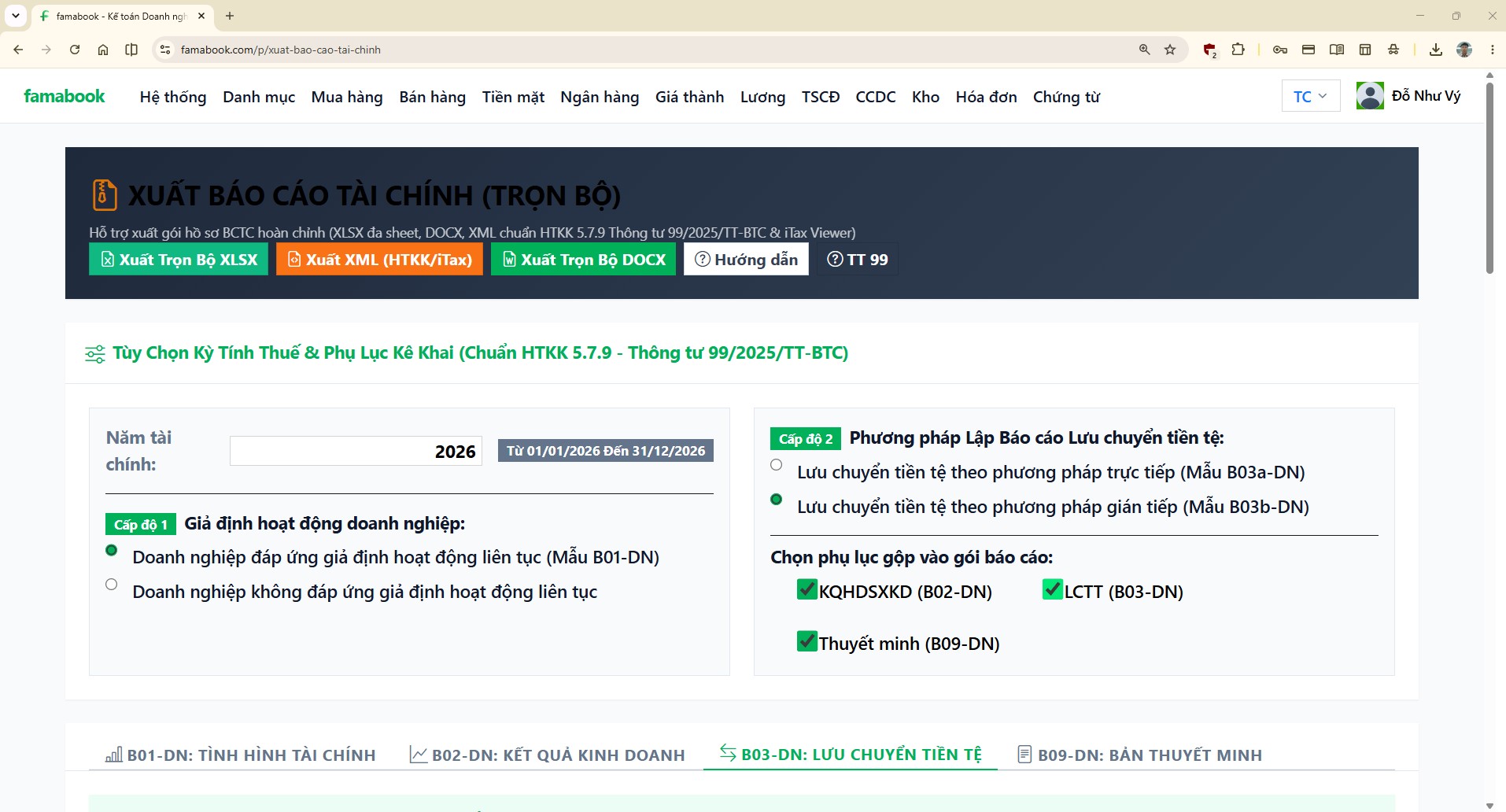Open the zoom magnifier icon in address bar
Screen dimensions: 1506x812
click(x=1145, y=50)
